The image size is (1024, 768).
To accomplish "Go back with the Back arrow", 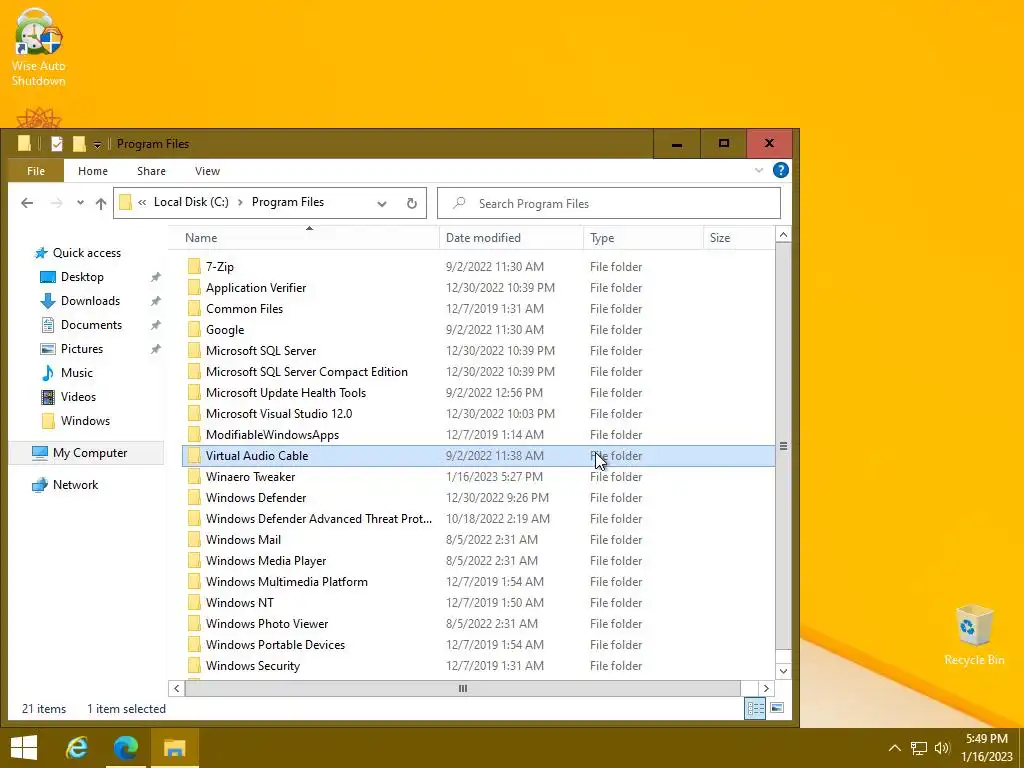I will point(27,203).
